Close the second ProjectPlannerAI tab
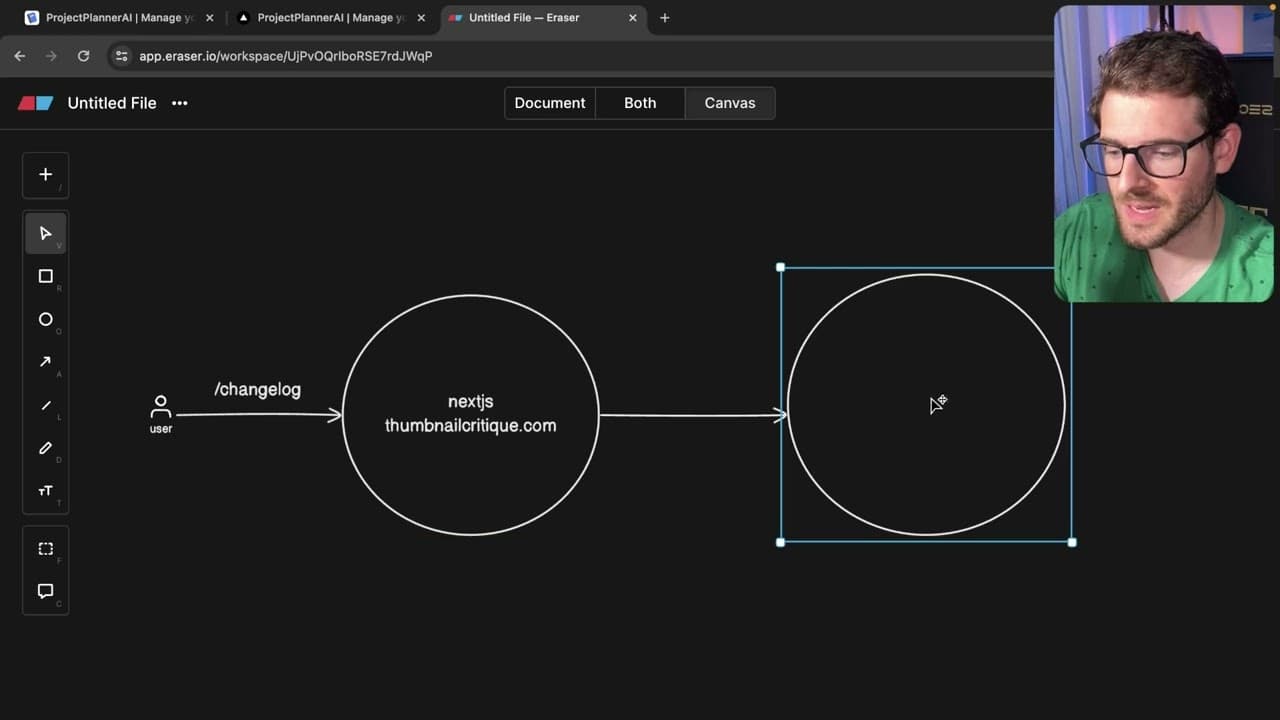Image resolution: width=1280 pixels, height=720 pixels. click(x=421, y=18)
